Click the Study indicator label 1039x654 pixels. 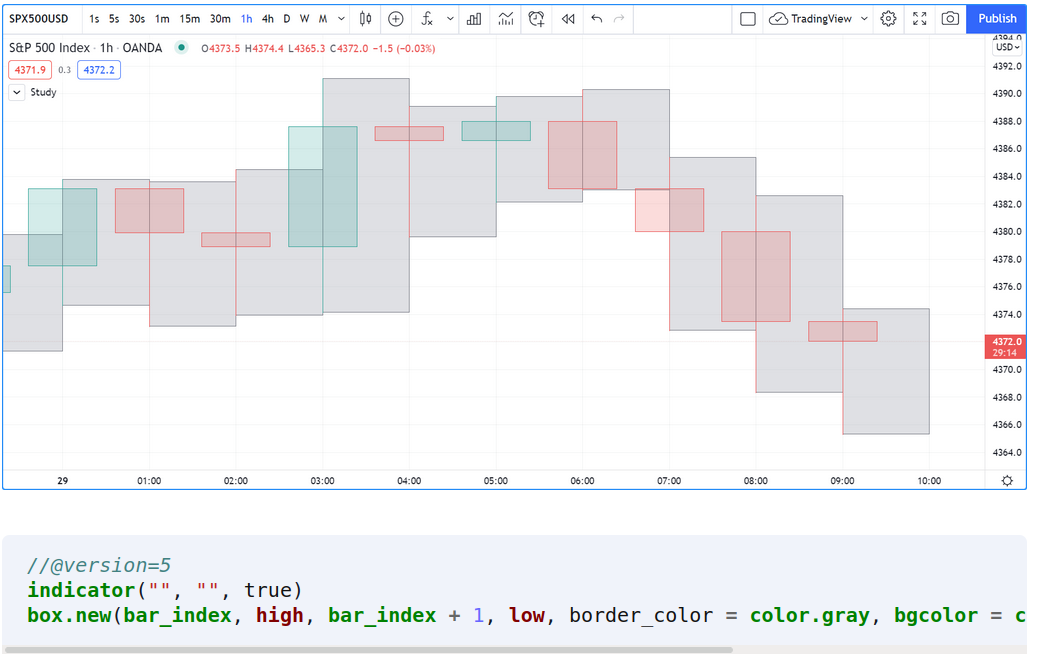point(43,92)
